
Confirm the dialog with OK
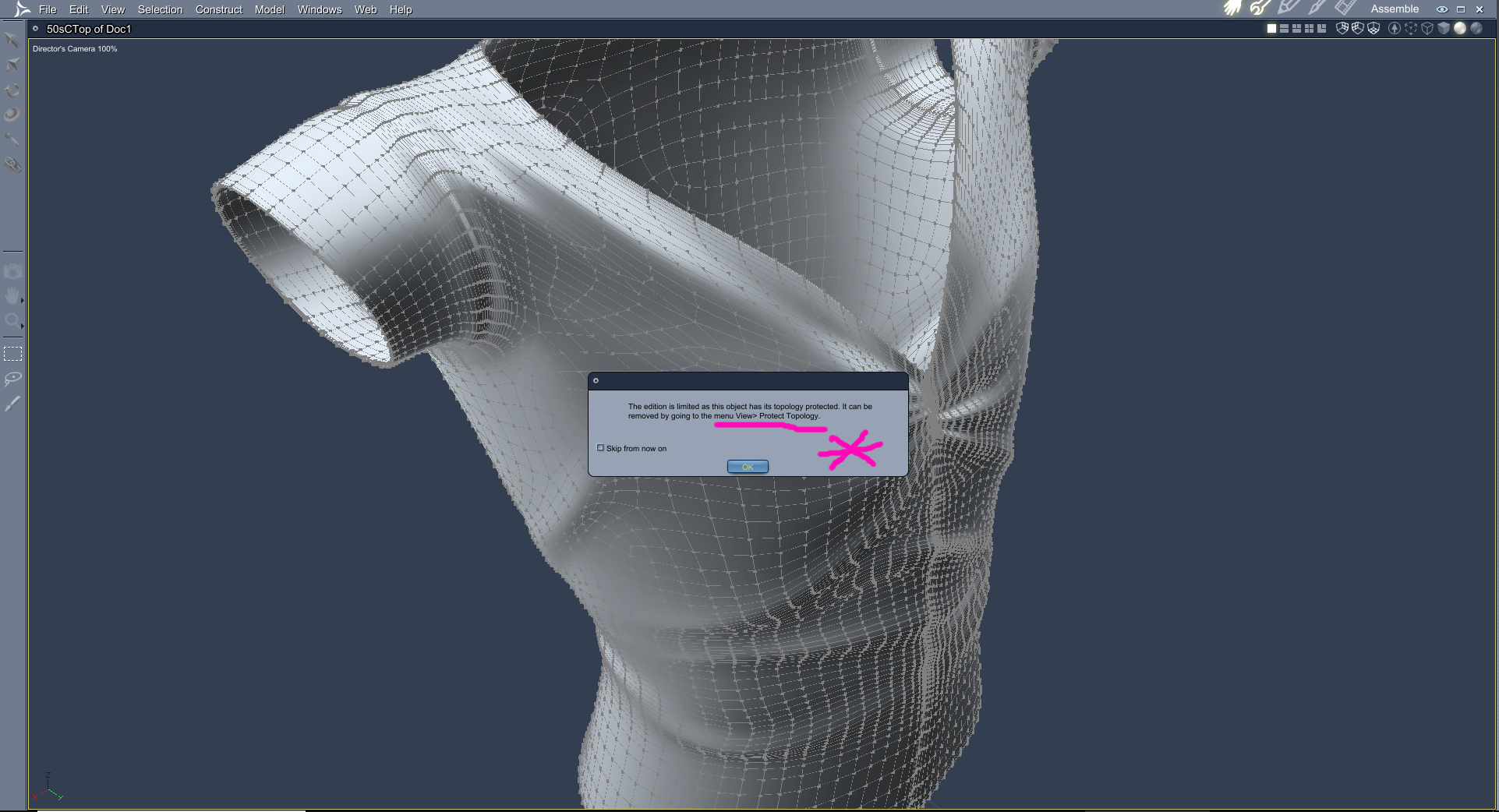click(748, 467)
